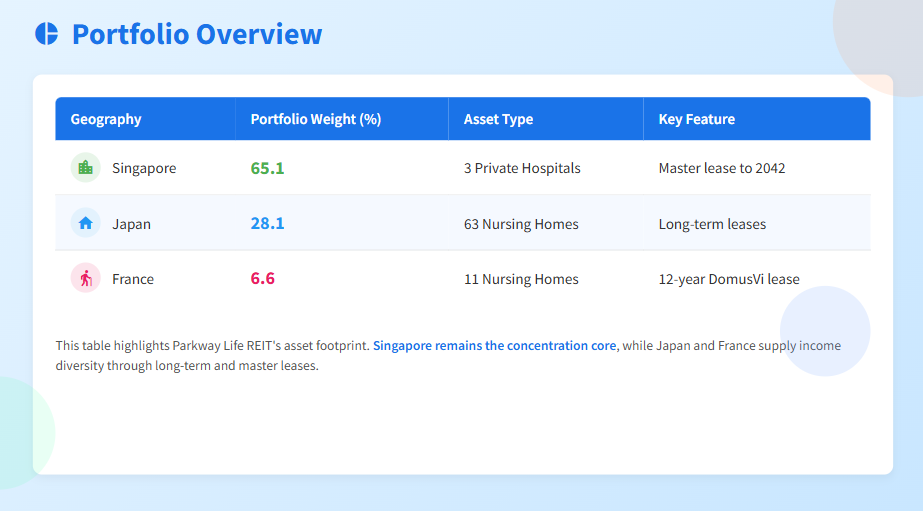Select the Portfolio Overview title
This screenshot has height=511, width=923.
click(x=197, y=34)
